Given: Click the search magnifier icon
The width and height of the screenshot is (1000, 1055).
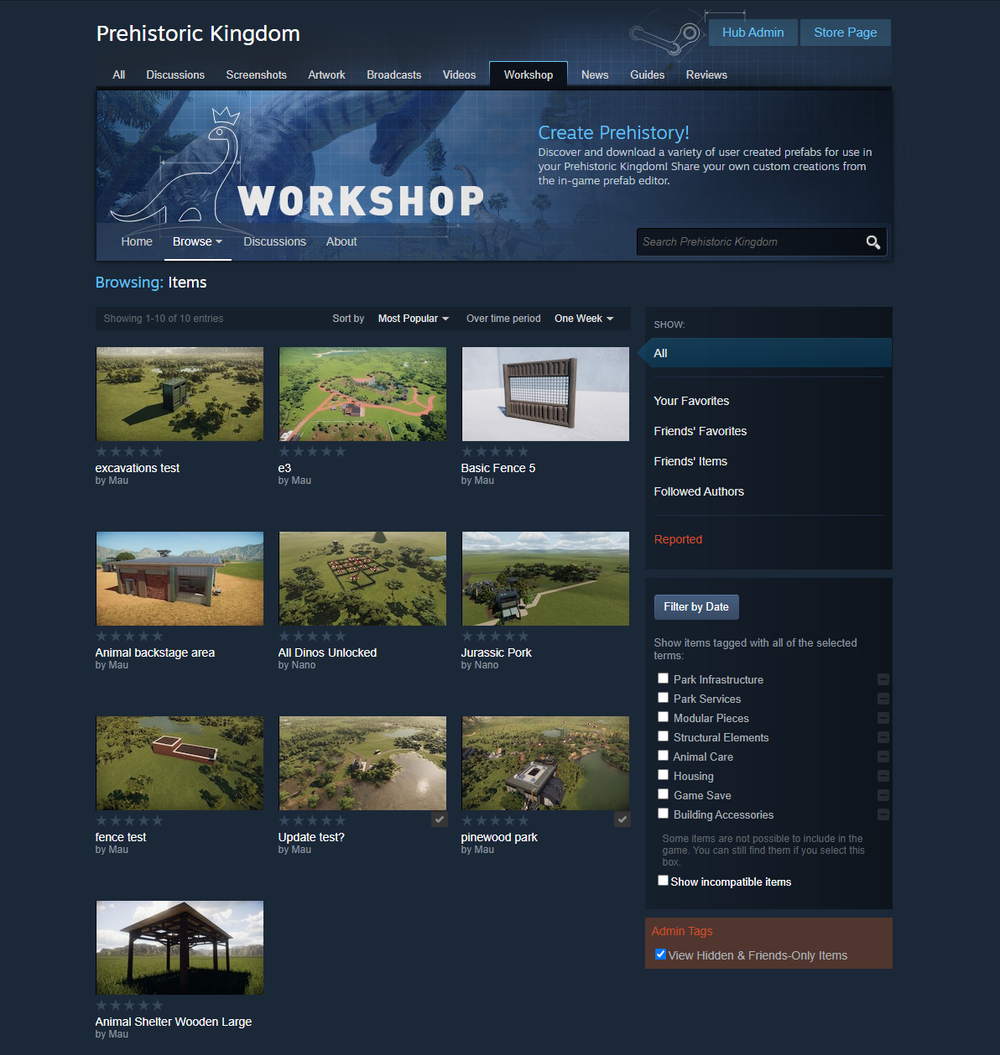Looking at the screenshot, I should pos(873,242).
